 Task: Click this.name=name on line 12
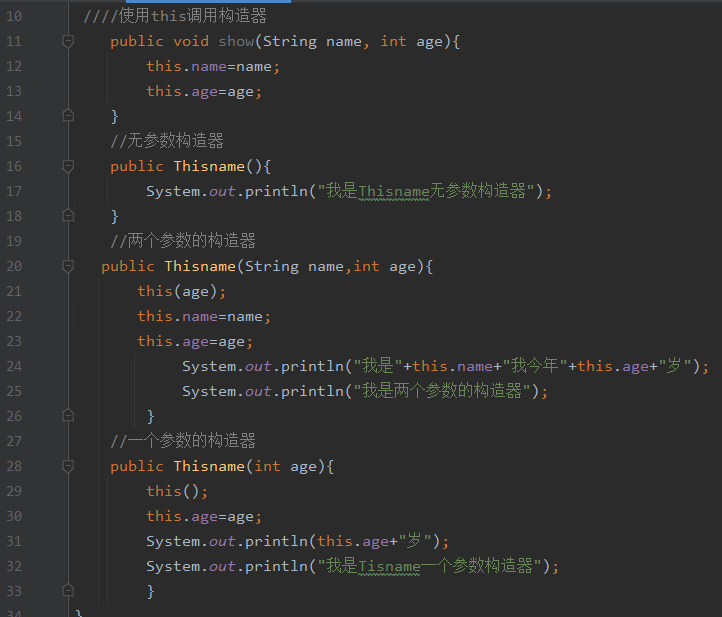pos(213,67)
